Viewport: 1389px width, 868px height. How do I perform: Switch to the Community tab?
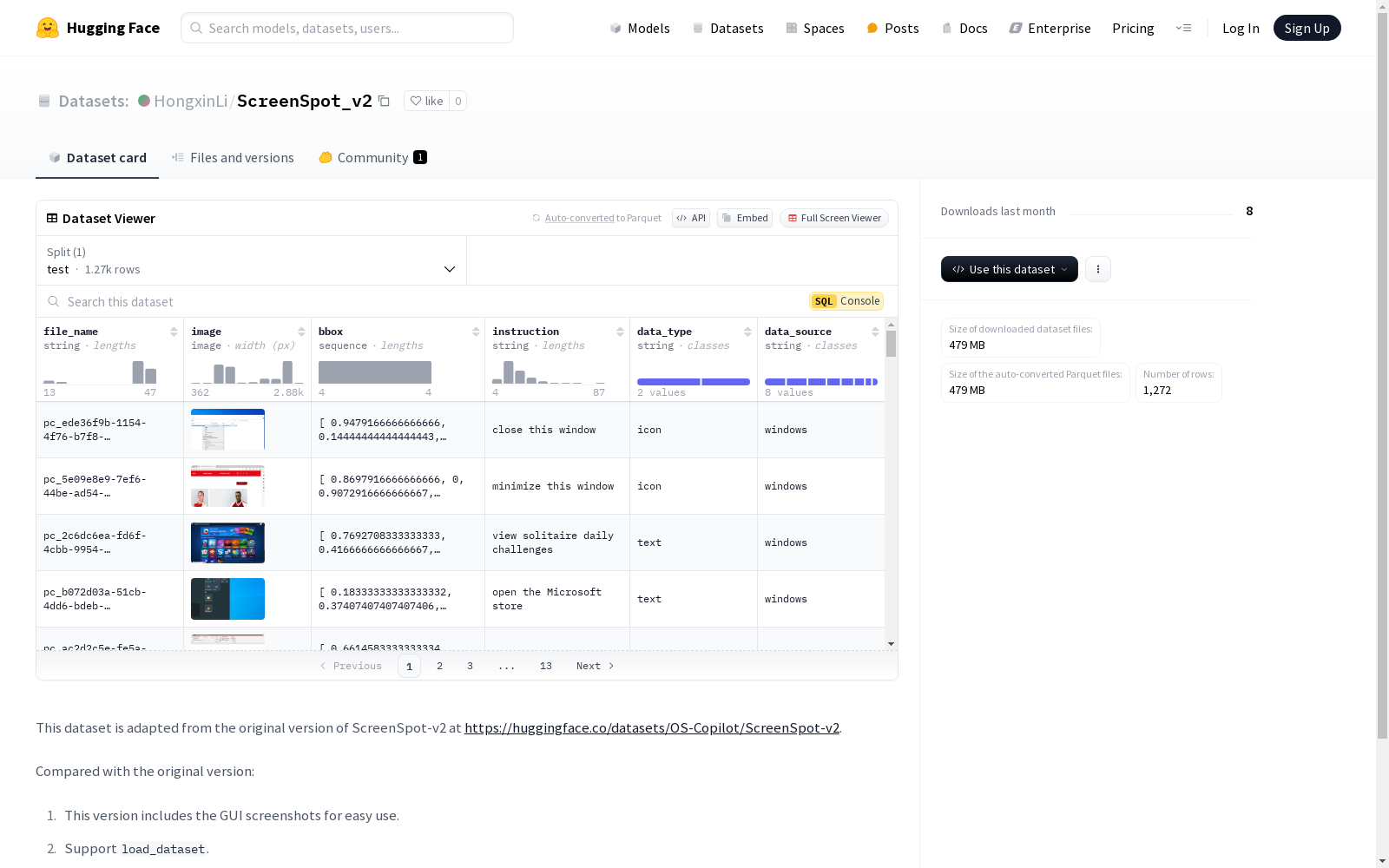[x=372, y=157]
